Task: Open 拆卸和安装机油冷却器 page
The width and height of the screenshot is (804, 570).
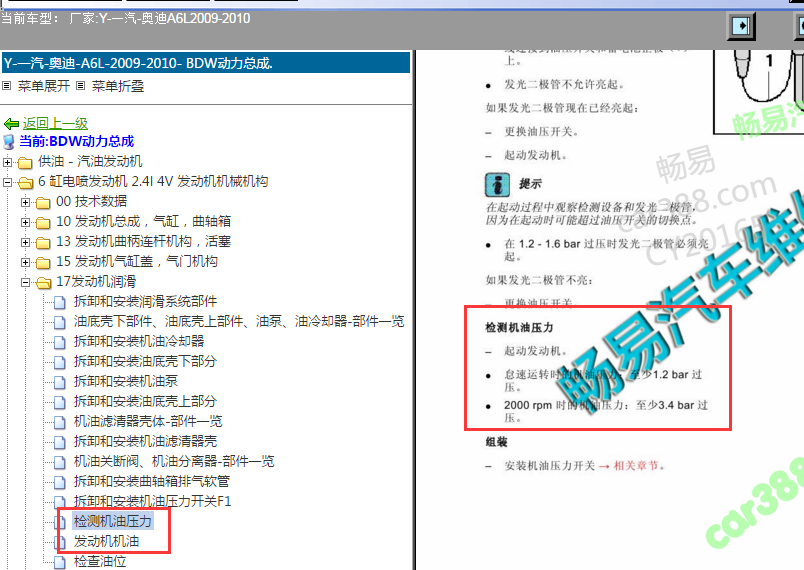Action: 139,341
